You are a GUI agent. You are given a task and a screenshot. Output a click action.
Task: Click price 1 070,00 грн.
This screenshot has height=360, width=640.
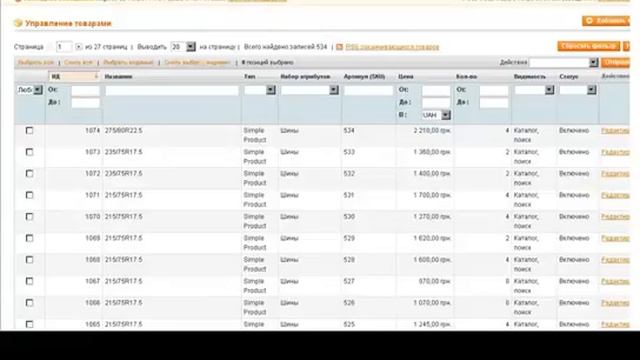(x=432, y=303)
